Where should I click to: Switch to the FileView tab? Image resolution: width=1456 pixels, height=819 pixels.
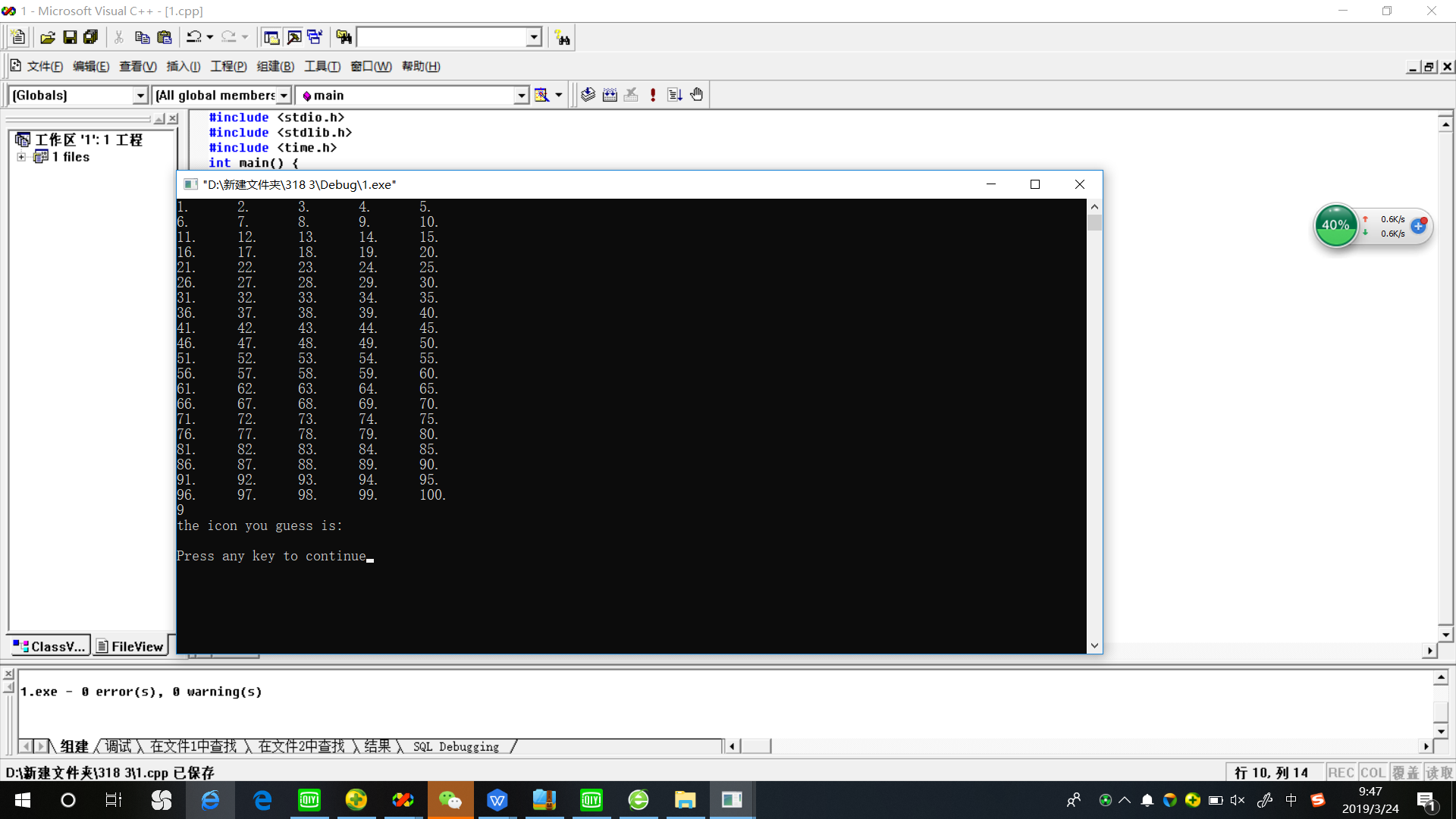130,646
